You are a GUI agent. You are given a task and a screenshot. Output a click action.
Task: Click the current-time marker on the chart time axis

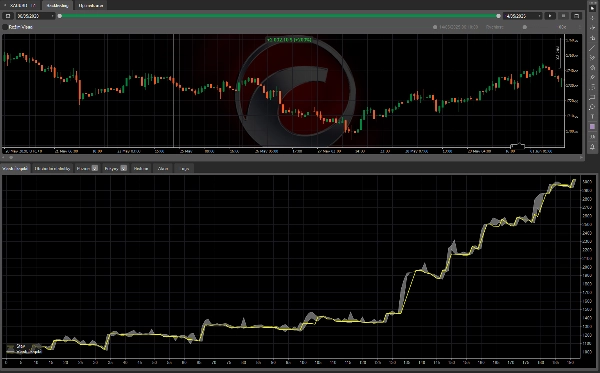[517, 146]
